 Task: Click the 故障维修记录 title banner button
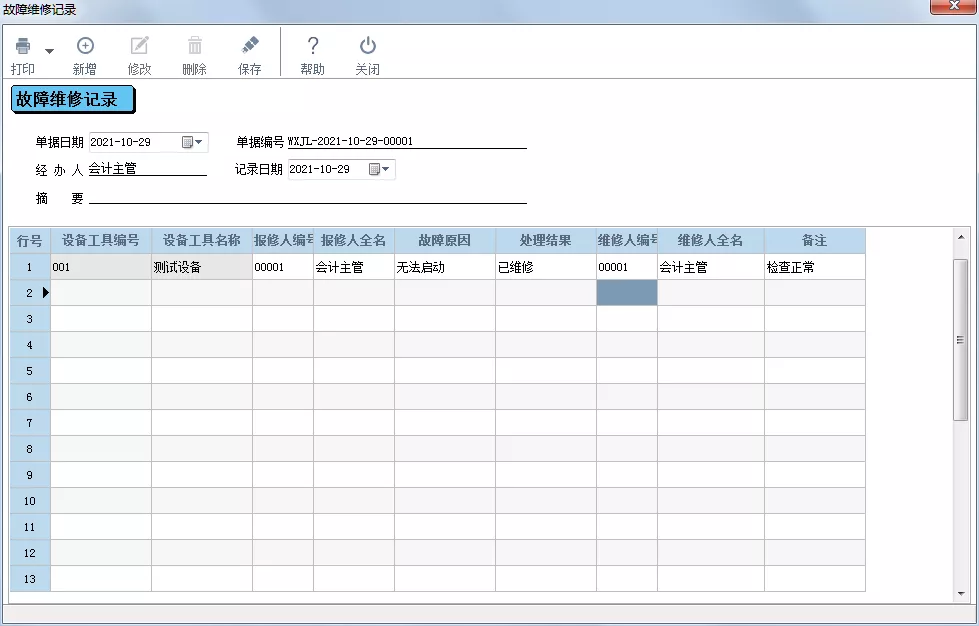[72, 100]
